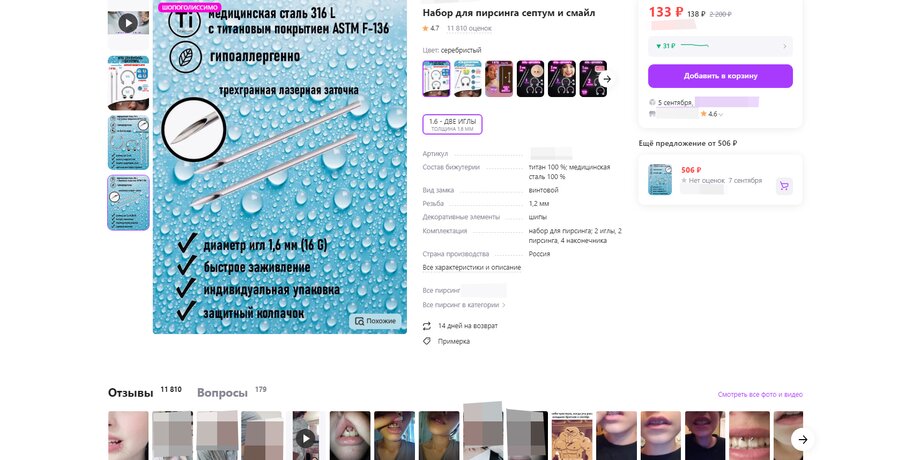Click the Примерка tag icon
This screenshot has width=920, height=460.
(x=427, y=341)
